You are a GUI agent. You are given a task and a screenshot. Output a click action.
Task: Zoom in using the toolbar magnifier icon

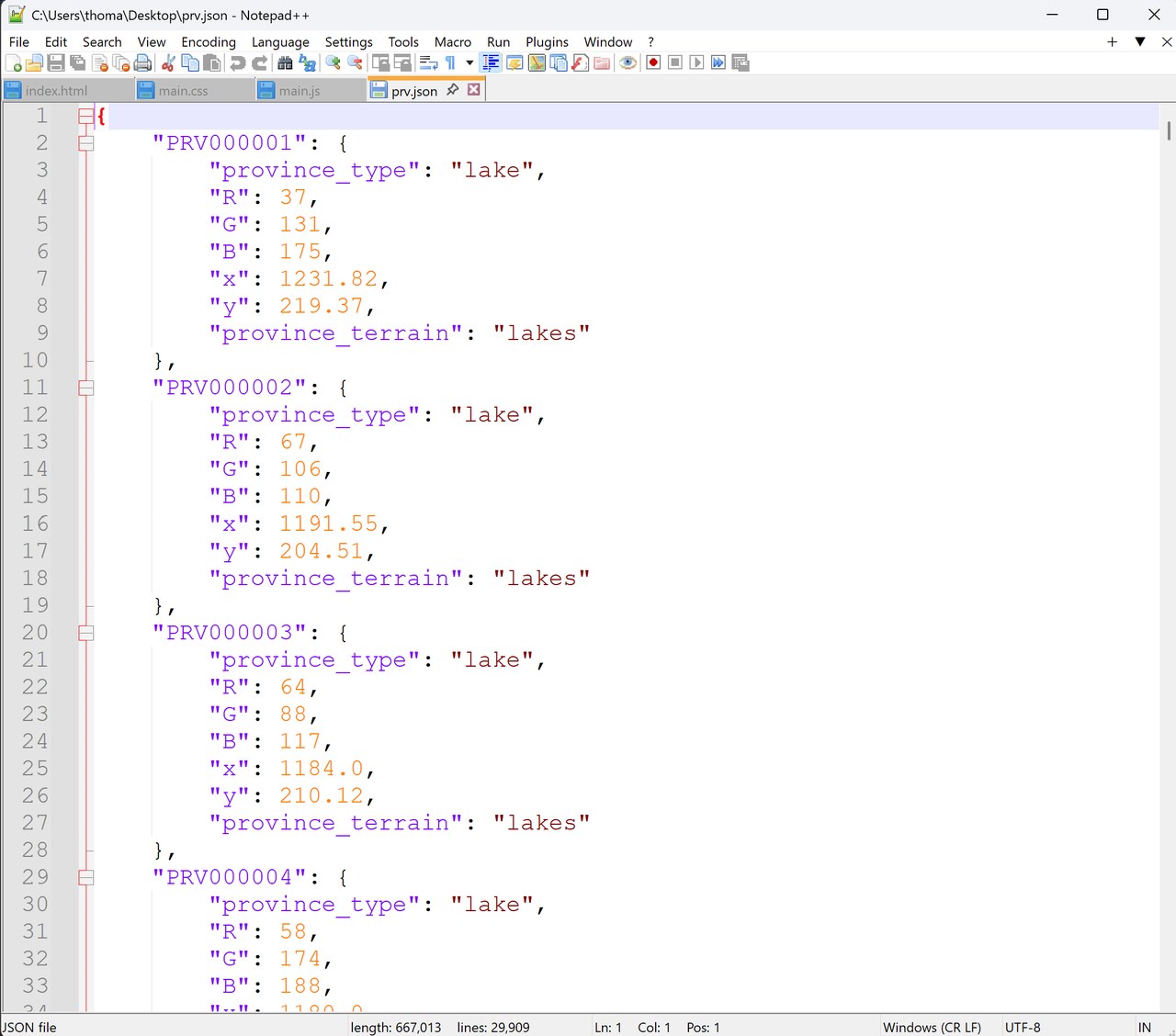coord(333,62)
